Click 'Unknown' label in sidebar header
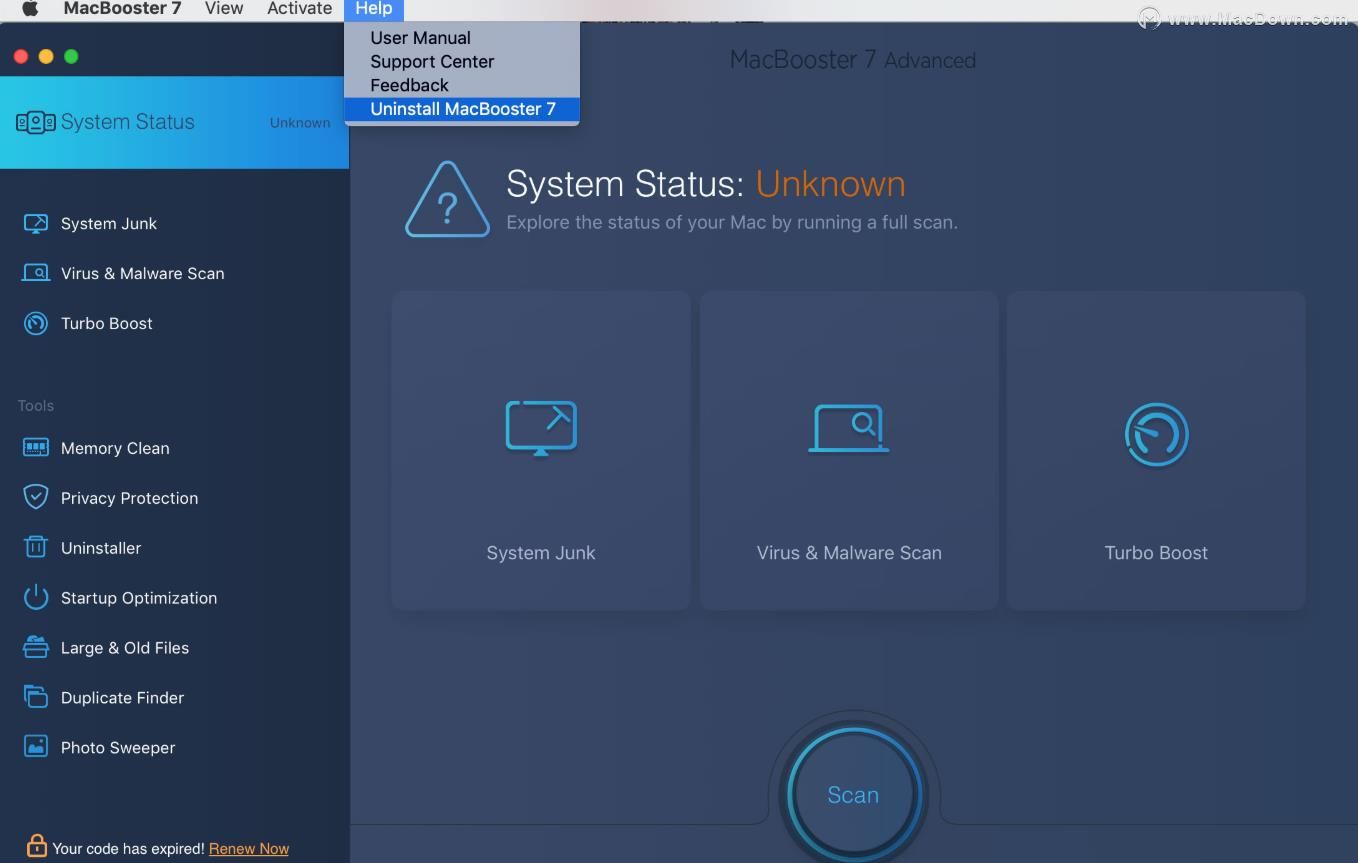 pos(300,122)
